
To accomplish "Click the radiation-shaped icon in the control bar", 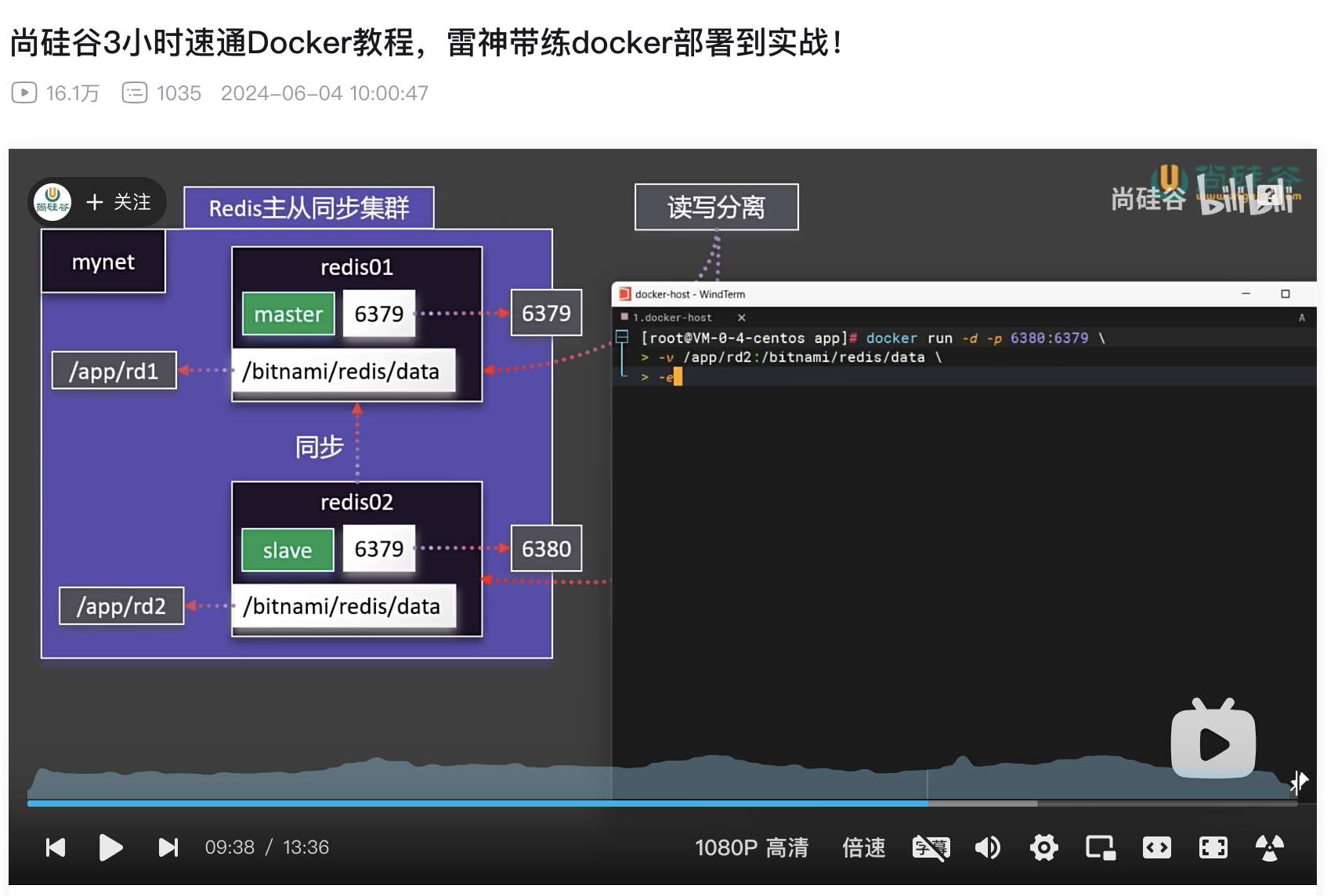I will click(1269, 847).
